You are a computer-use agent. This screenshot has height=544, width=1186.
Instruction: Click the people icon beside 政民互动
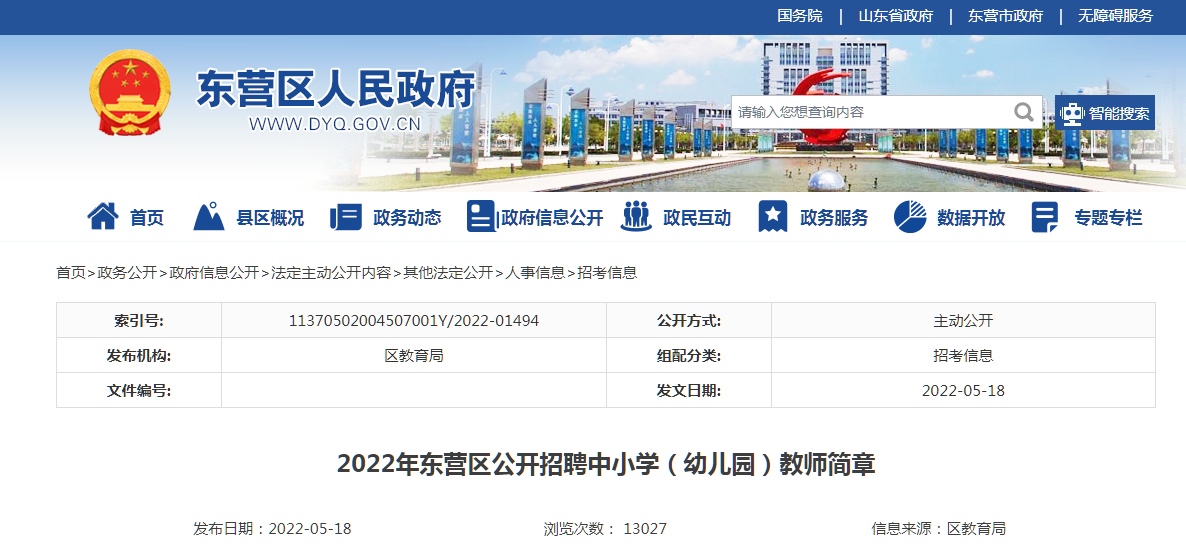pyautogui.click(x=635, y=216)
